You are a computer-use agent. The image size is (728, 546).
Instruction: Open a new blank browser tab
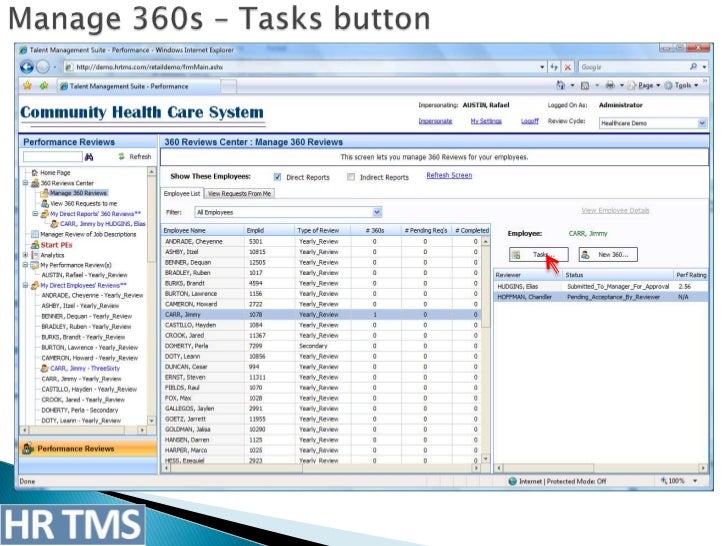[x=228, y=86]
